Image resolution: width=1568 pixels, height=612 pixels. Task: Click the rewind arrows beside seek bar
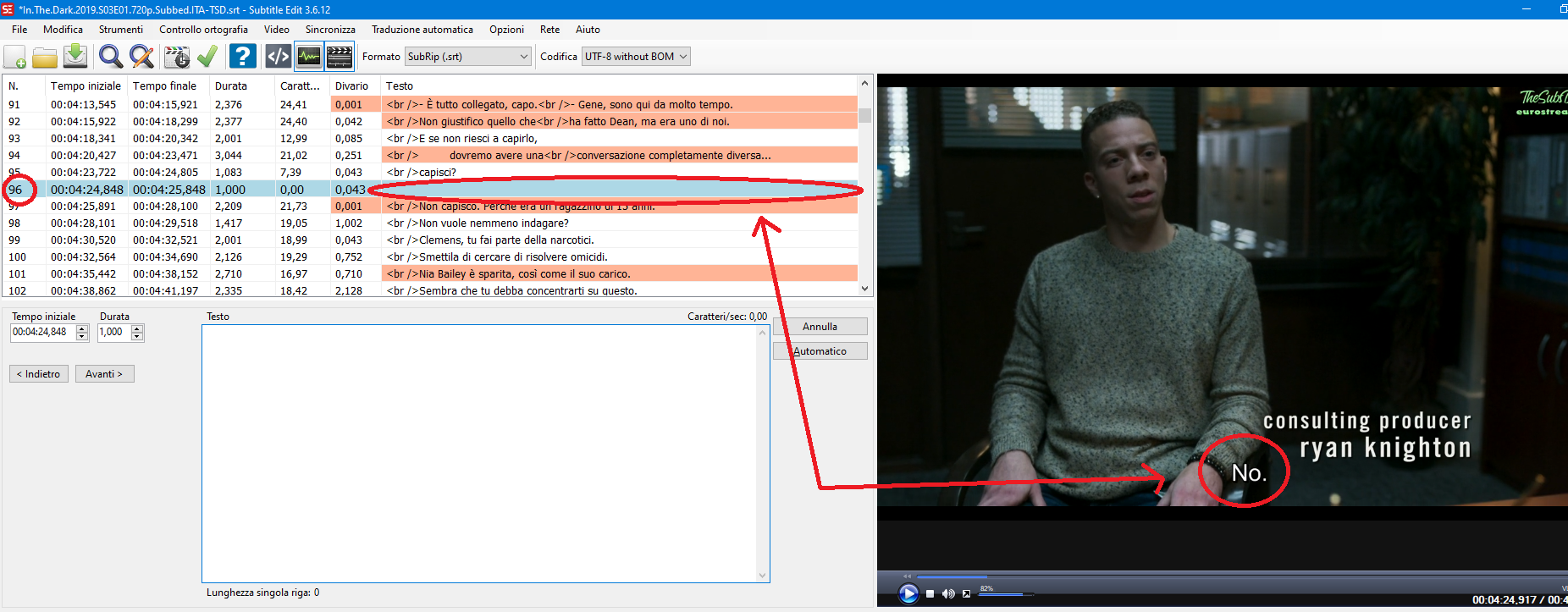coord(907,576)
